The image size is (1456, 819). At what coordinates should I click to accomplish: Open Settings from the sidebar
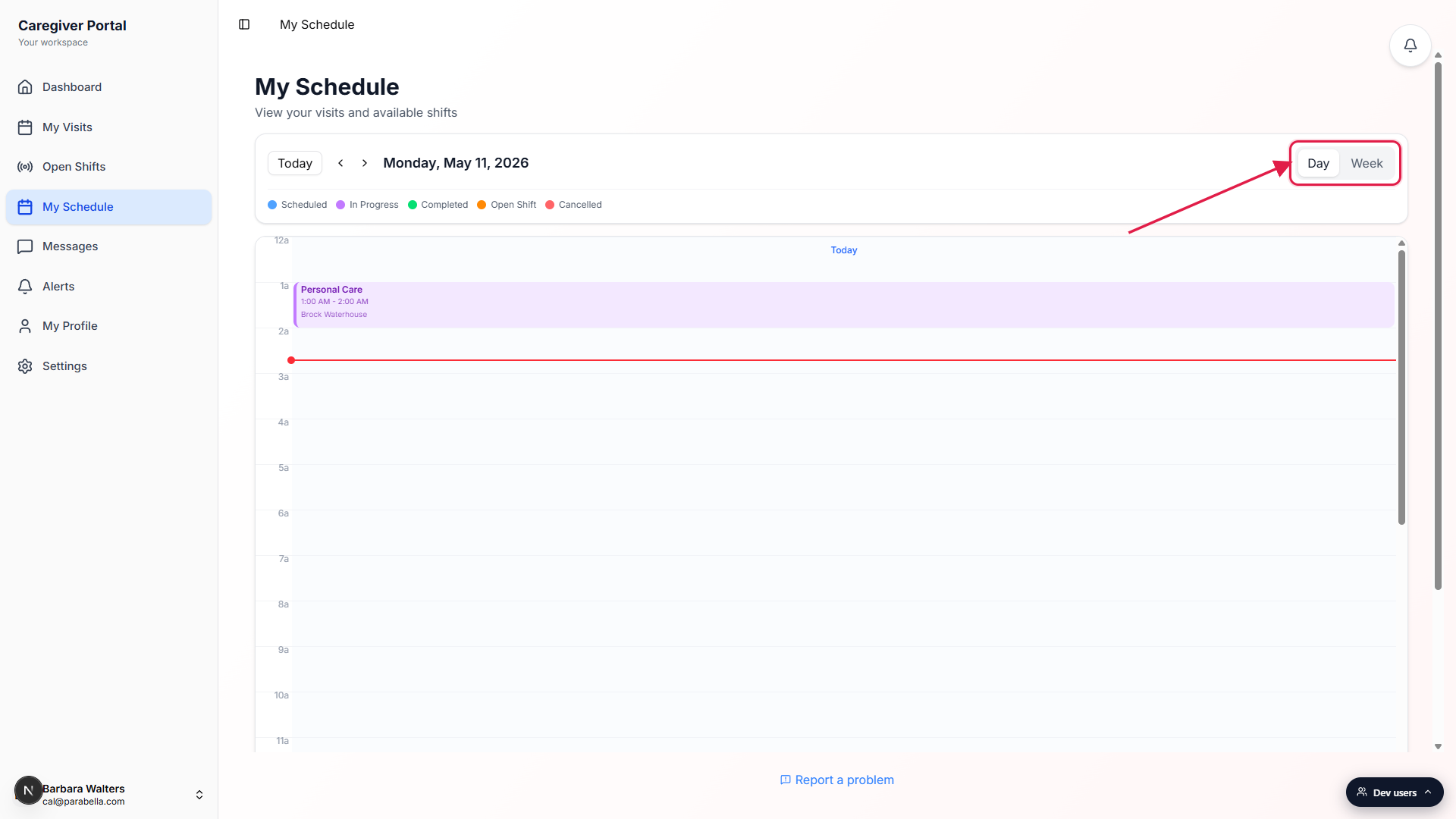tap(108, 366)
